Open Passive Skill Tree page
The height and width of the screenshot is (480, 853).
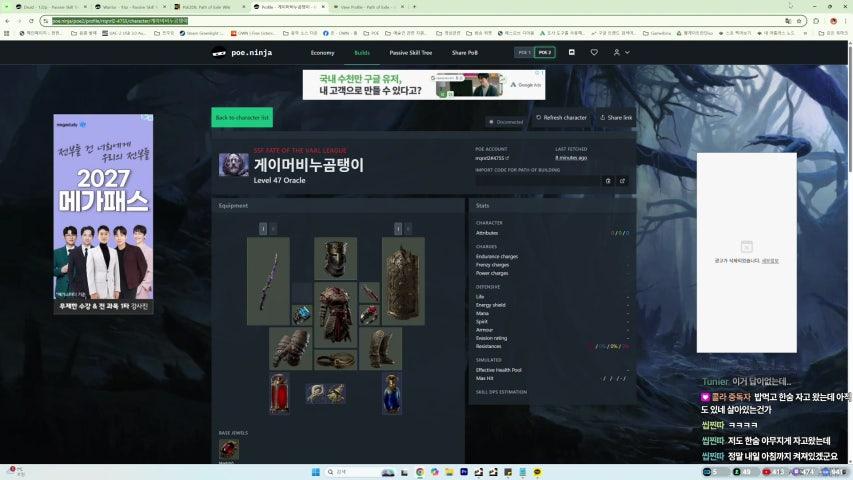tap(411, 53)
